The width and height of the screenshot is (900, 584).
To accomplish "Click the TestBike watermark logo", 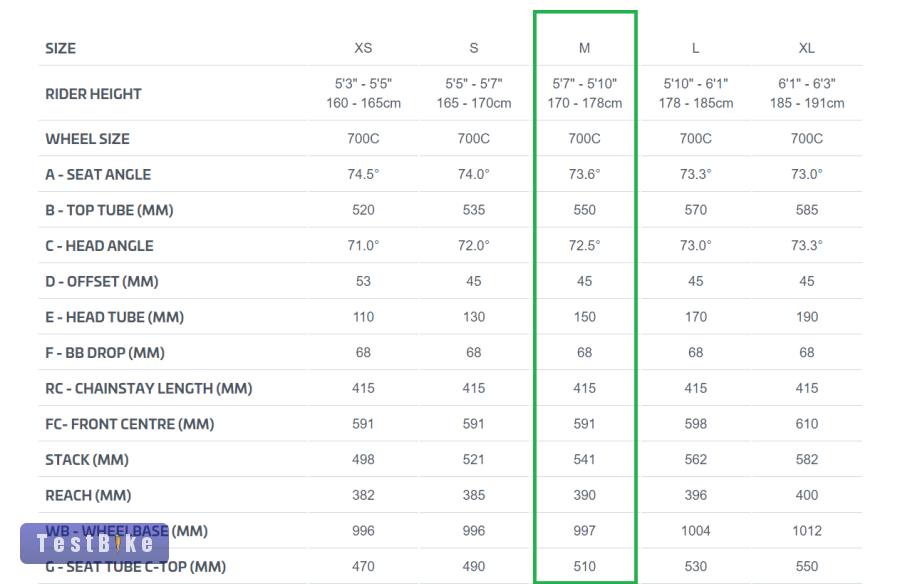I will 94,543.
